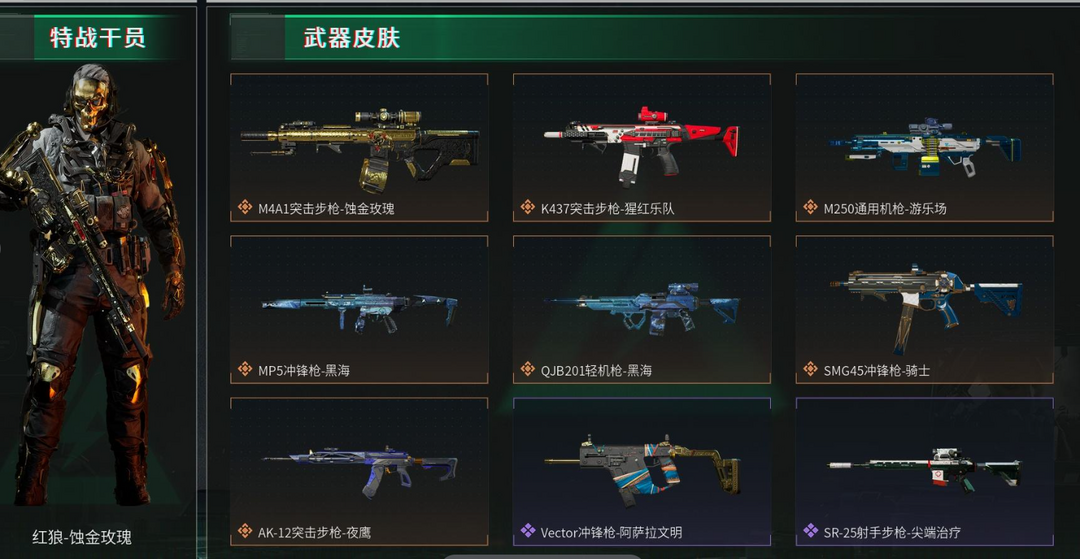Choose the M250通用机枪-游乐场 skin card
The image size is (1080, 559).
click(924, 147)
